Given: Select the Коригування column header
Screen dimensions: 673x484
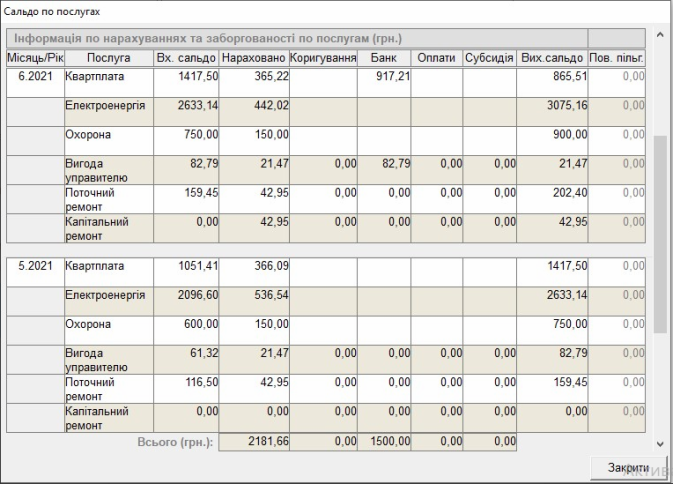Looking at the screenshot, I should point(324,58).
